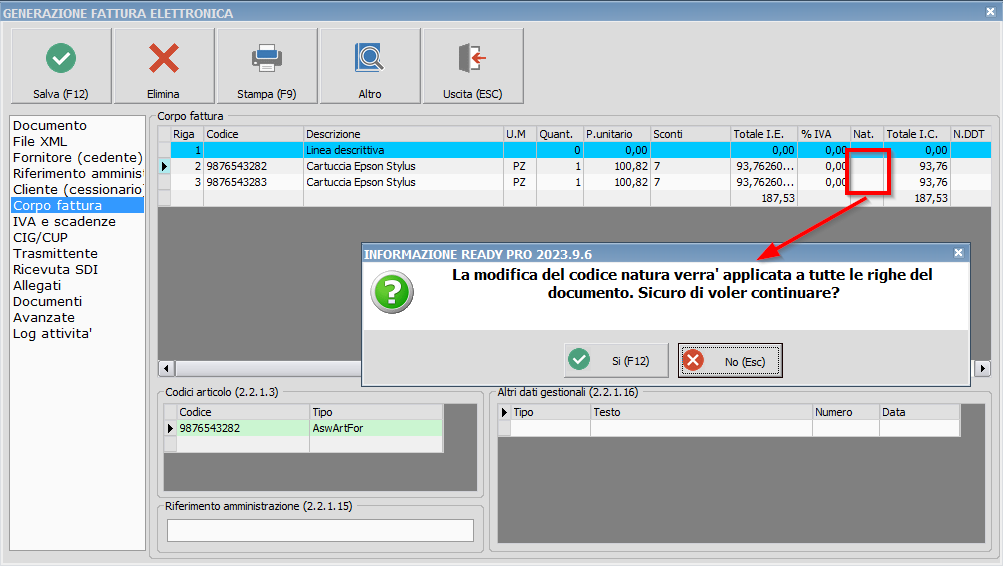Click the left scroll arrow of invoice grid
1003x566 pixels.
[166, 368]
